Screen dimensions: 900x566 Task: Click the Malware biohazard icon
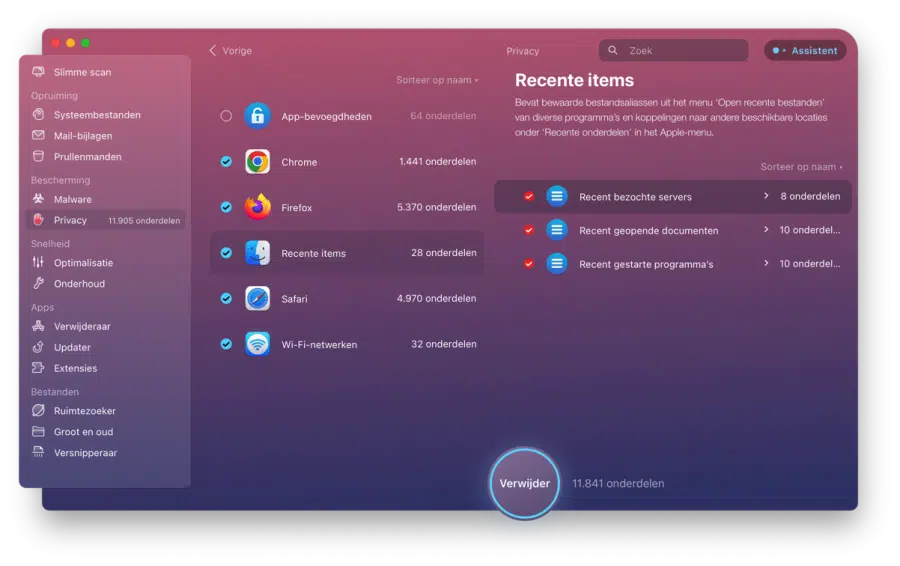(x=38, y=199)
